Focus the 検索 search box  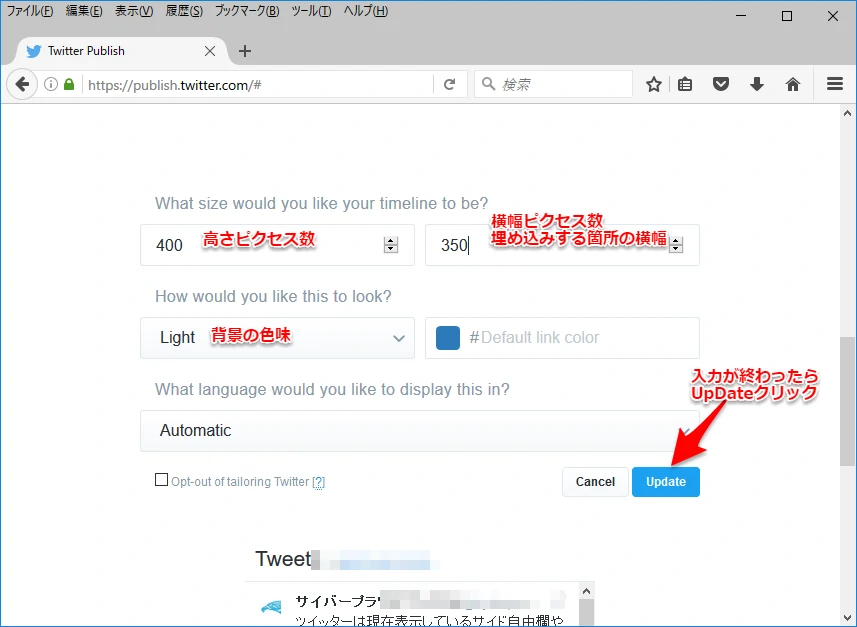click(x=553, y=84)
